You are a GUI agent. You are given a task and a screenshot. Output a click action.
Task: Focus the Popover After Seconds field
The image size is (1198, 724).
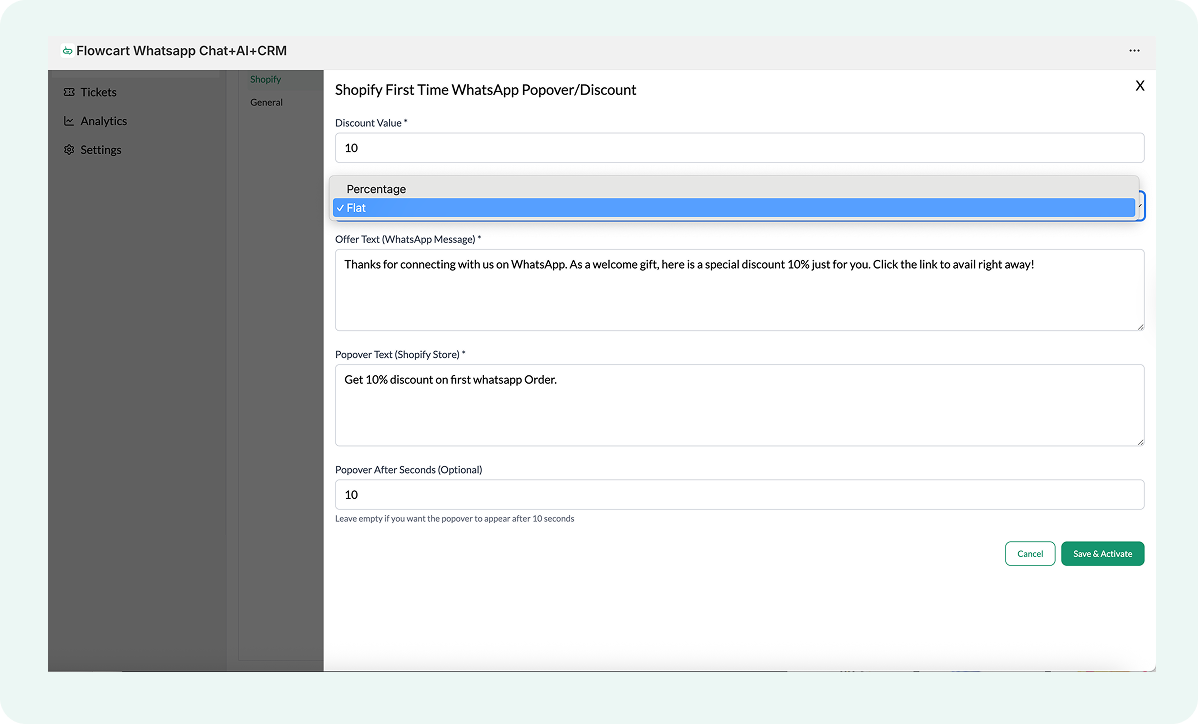point(740,494)
